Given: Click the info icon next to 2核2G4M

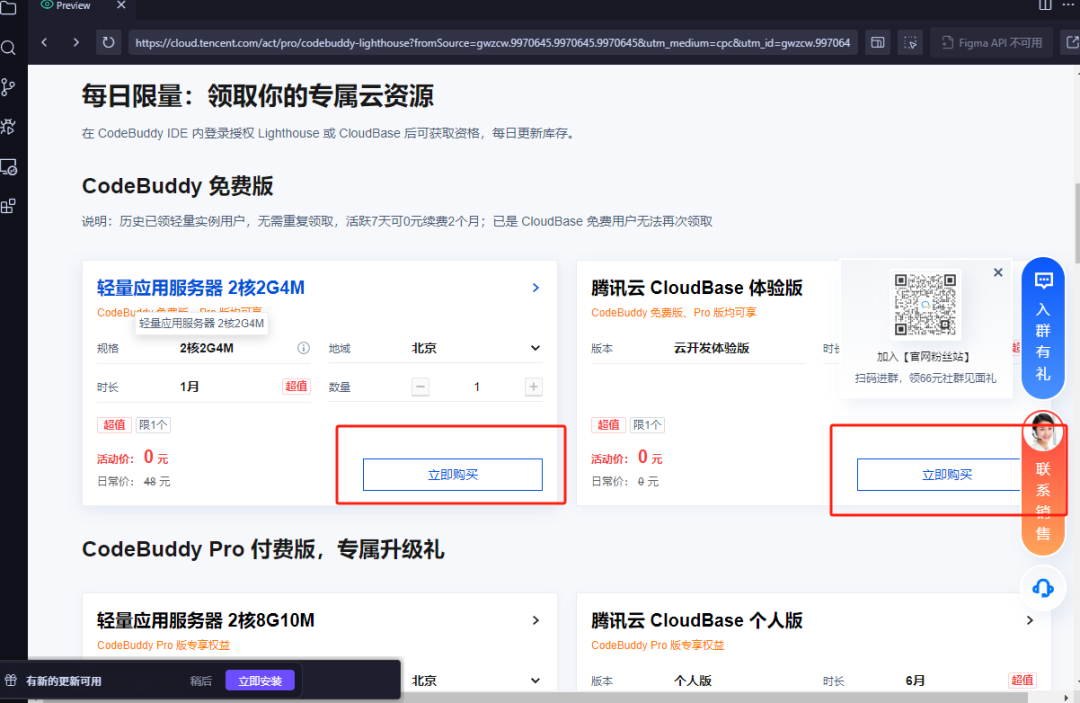Looking at the screenshot, I should pos(303,348).
